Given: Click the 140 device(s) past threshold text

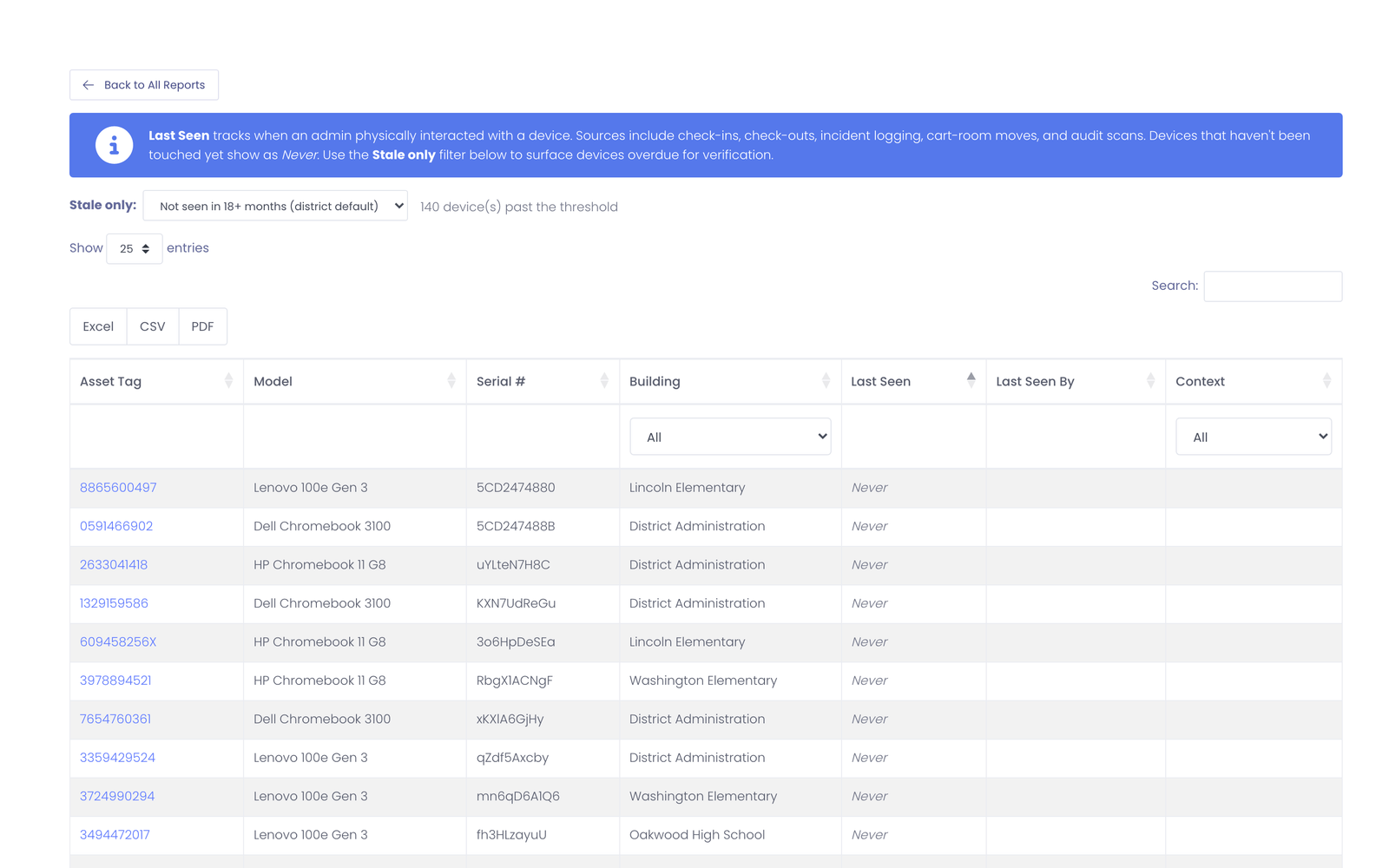Looking at the screenshot, I should pos(519,207).
